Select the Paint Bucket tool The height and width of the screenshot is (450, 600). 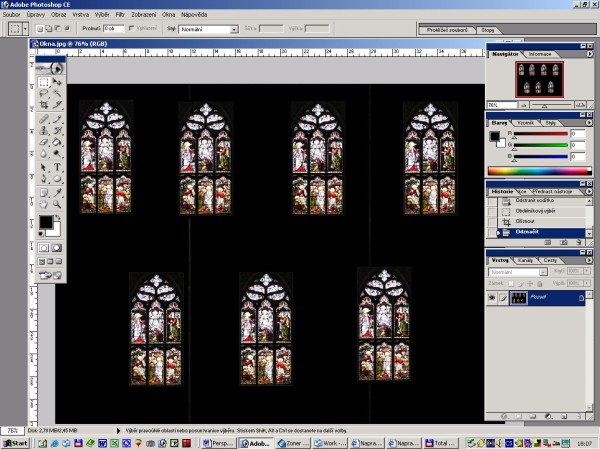click(x=57, y=143)
